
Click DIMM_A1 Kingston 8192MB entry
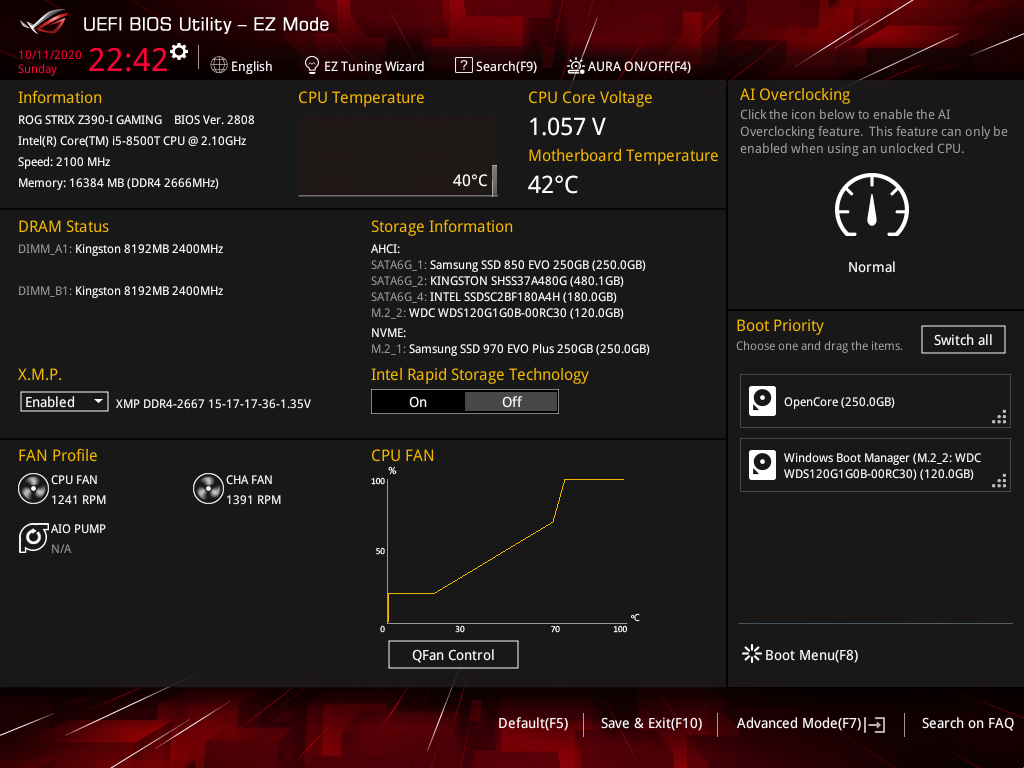(x=121, y=249)
